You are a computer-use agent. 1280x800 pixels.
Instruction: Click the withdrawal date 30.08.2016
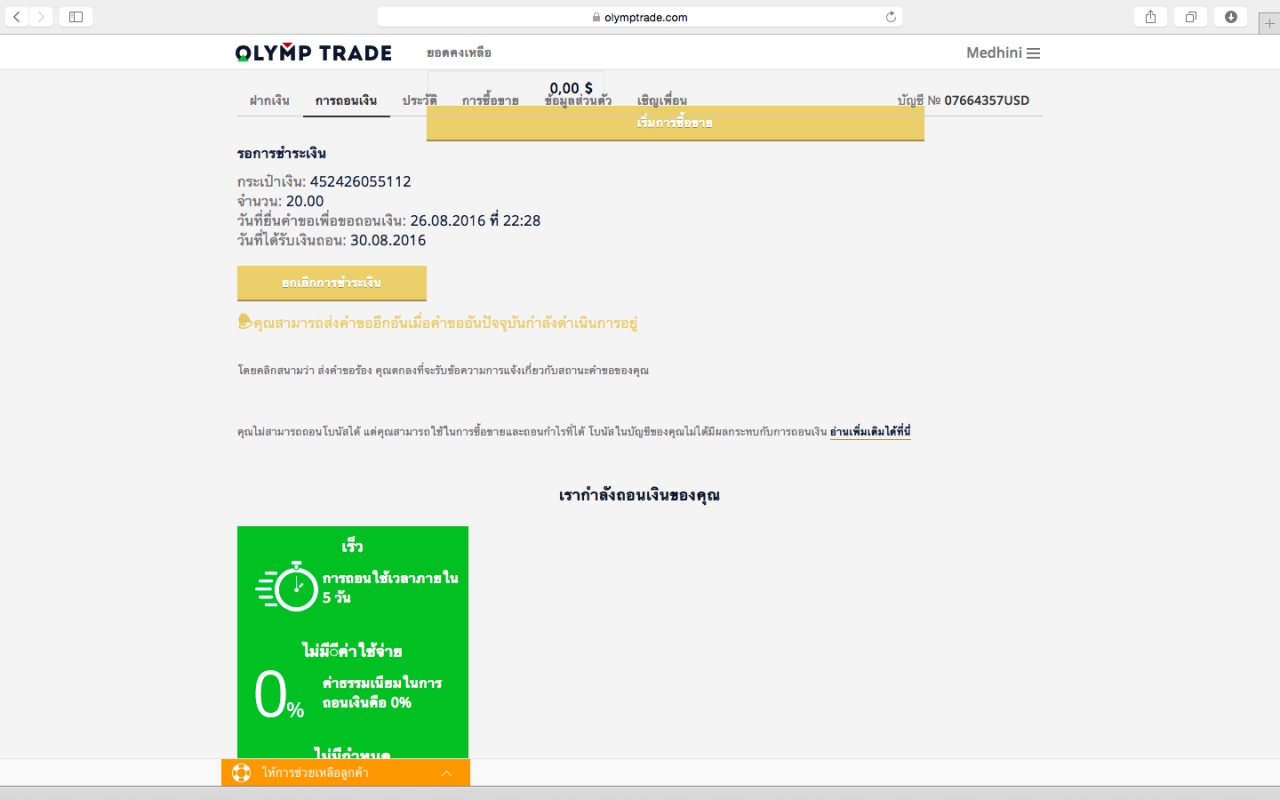click(x=388, y=241)
